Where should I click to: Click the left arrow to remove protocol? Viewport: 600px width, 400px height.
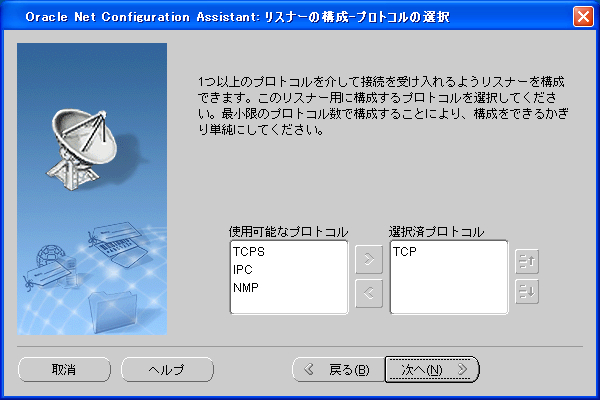coord(369,294)
